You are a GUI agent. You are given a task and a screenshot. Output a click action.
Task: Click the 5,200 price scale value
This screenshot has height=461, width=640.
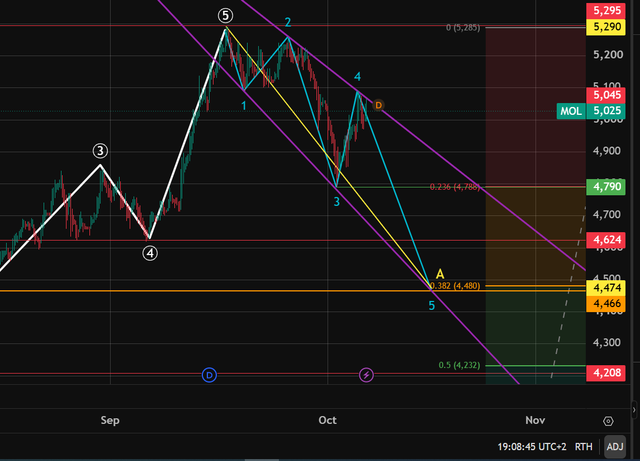coord(608,55)
